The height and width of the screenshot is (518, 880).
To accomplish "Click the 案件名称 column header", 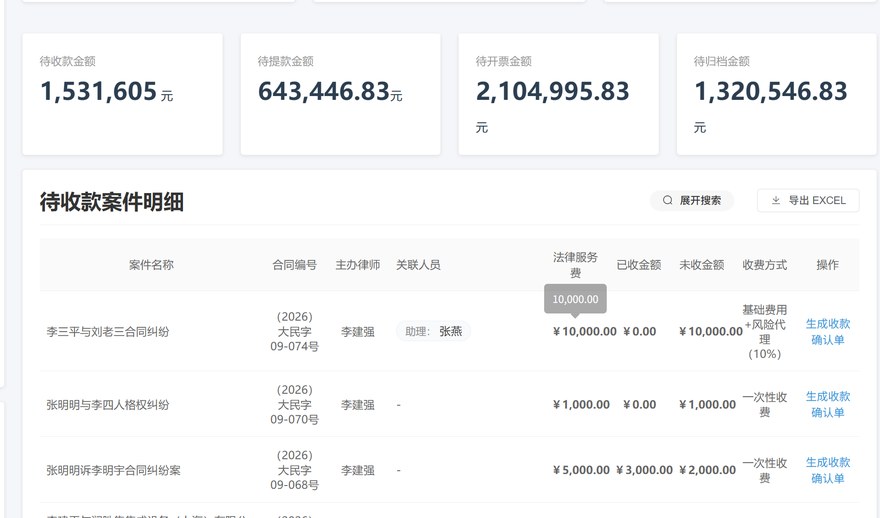I will coord(151,265).
